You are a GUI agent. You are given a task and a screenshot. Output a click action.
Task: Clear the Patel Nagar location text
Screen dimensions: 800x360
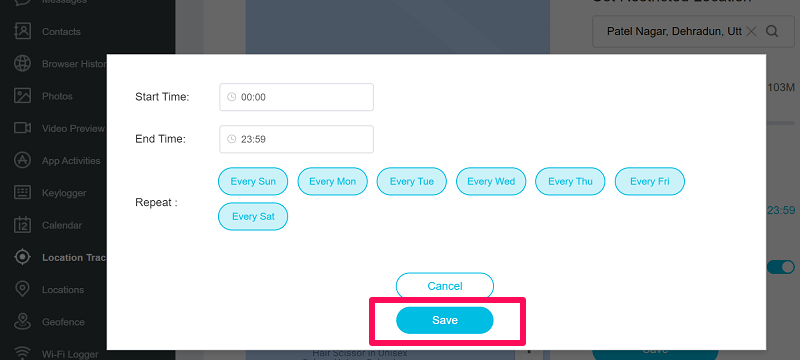point(751,32)
